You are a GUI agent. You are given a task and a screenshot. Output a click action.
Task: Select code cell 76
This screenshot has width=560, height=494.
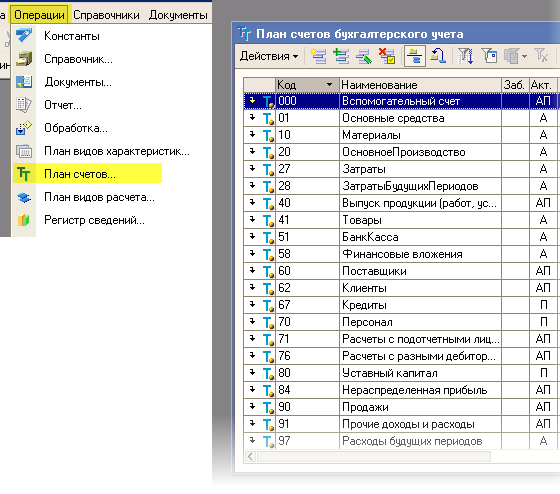[x=307, y=356]
